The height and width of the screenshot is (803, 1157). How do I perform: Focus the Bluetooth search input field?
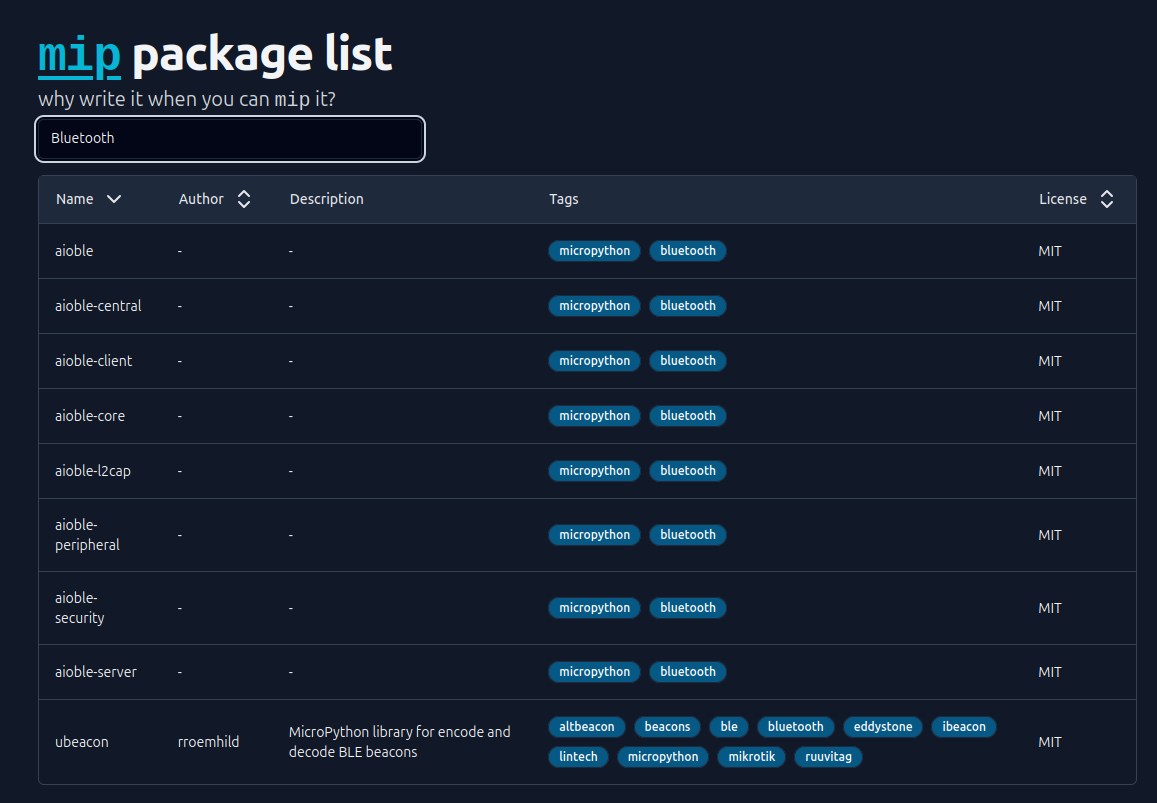pos(230,139)
